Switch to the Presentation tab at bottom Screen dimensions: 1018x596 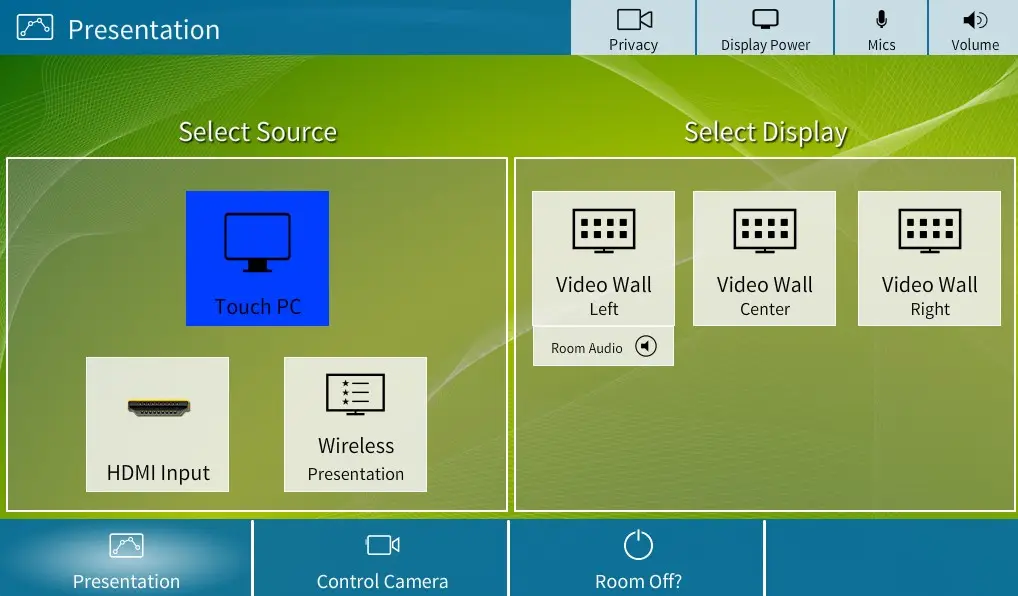coord(126,560)
